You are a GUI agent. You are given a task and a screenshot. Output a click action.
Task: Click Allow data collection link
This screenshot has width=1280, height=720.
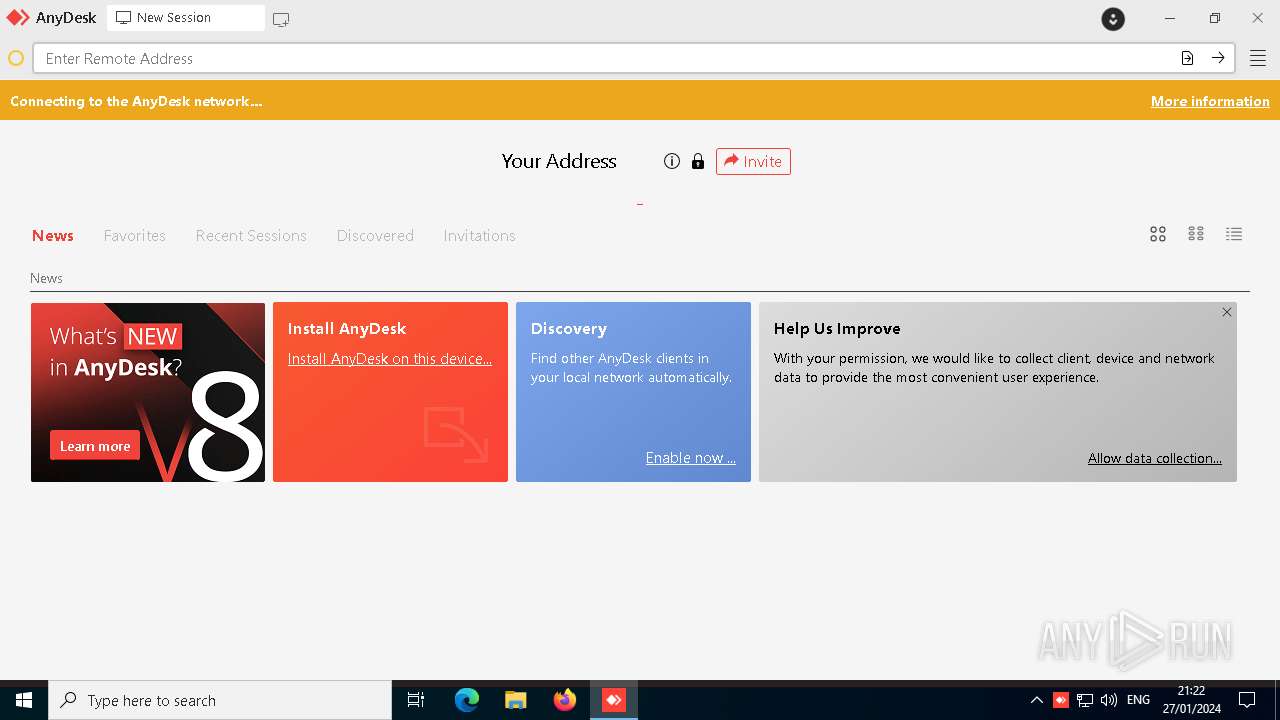point(1155,458)
